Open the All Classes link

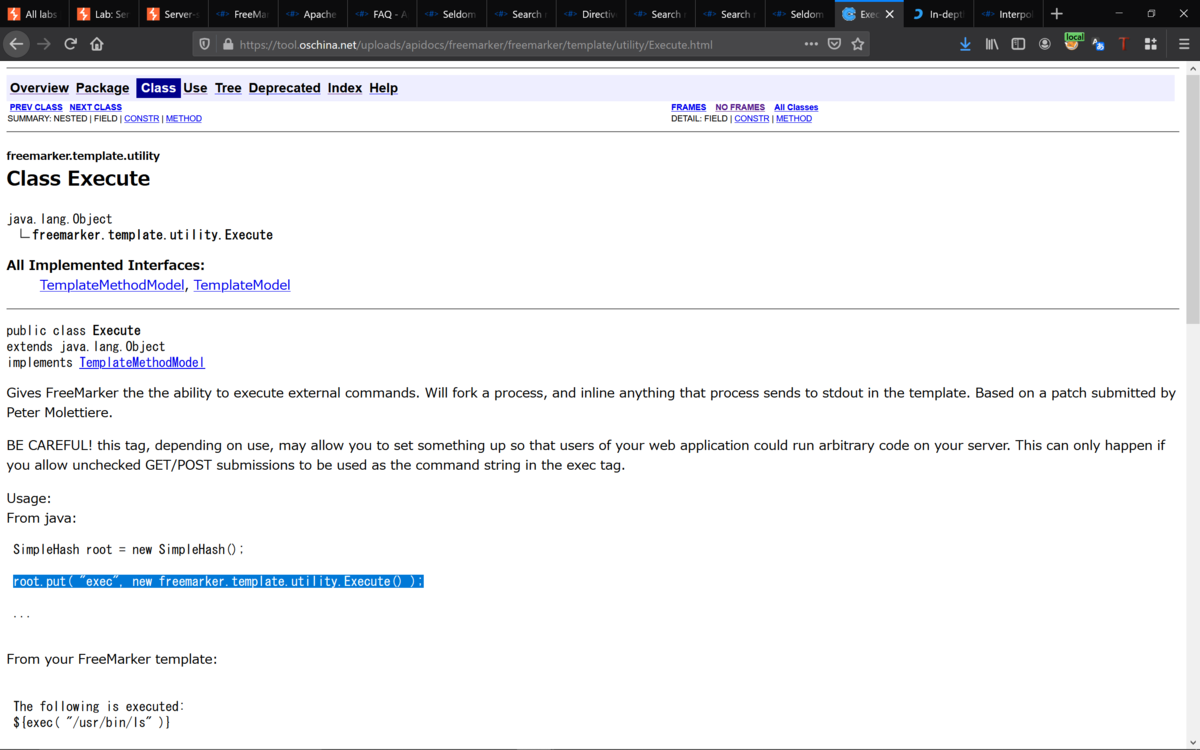[796, 107]
